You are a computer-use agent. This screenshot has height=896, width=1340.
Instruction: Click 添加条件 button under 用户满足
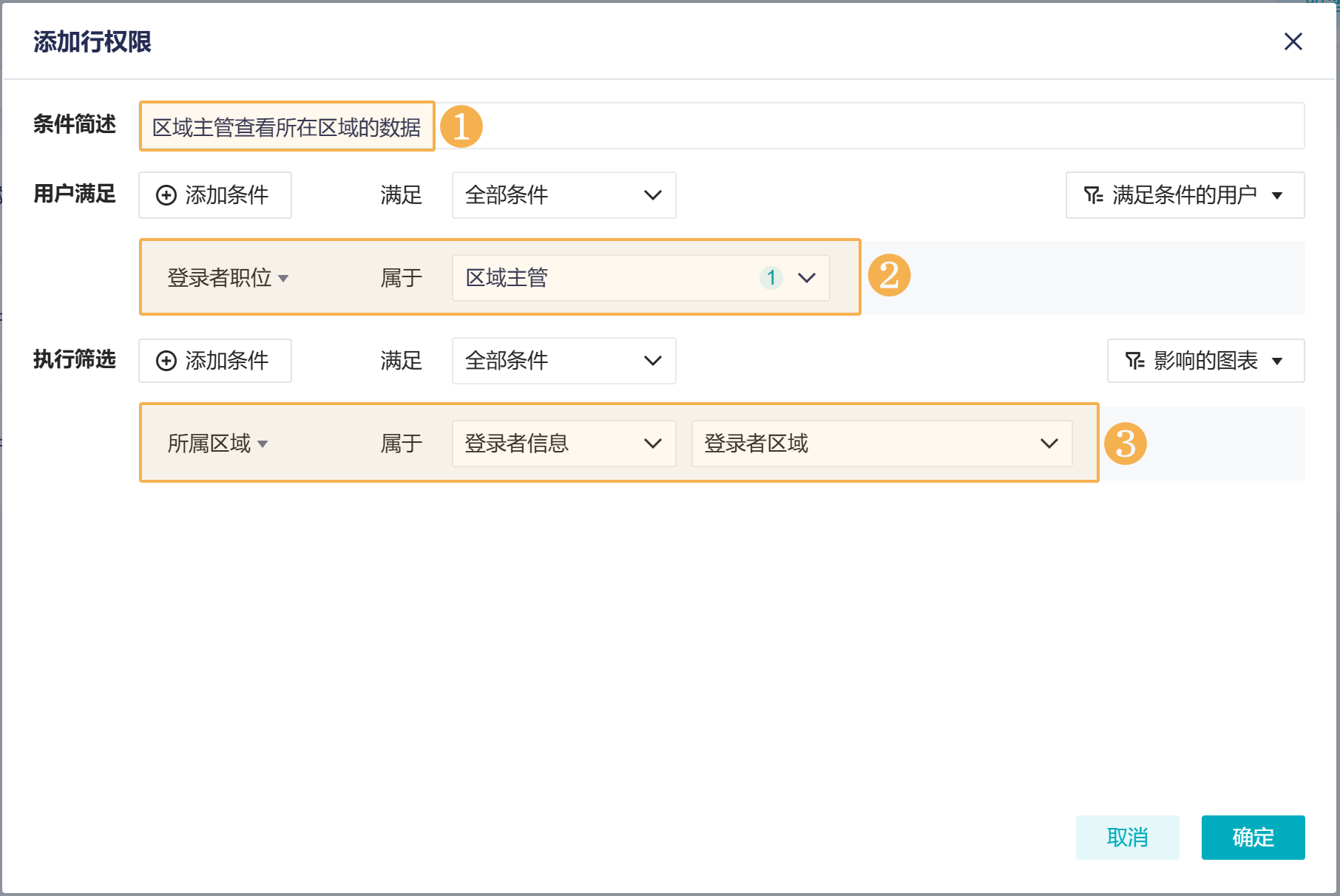214,195
